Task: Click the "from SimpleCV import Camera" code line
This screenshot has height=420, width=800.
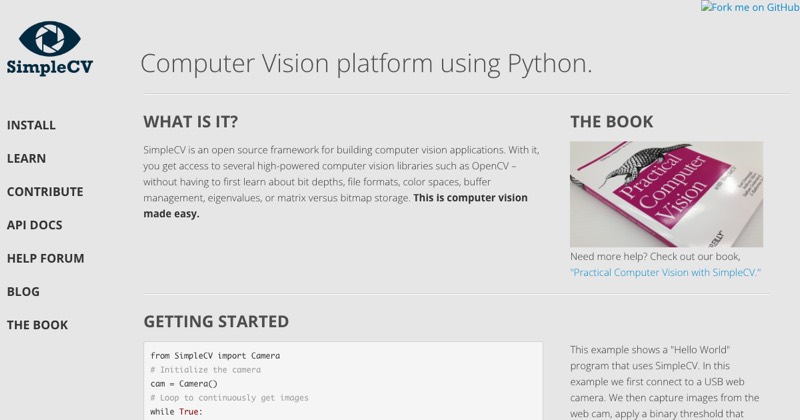Action: pos(215,356)
